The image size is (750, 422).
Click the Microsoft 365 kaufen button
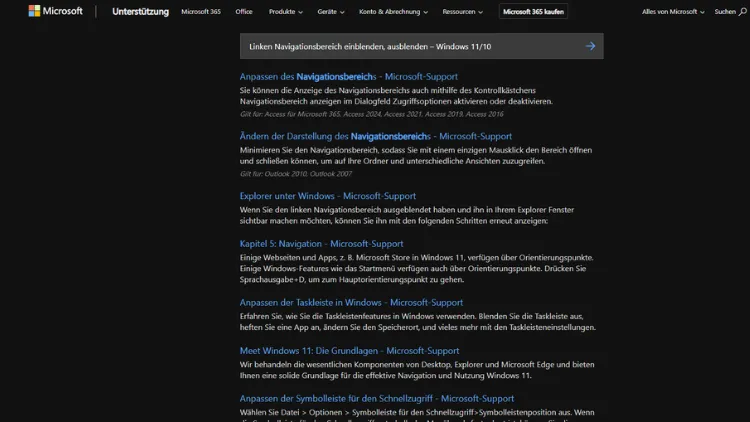tap(533, 11)
